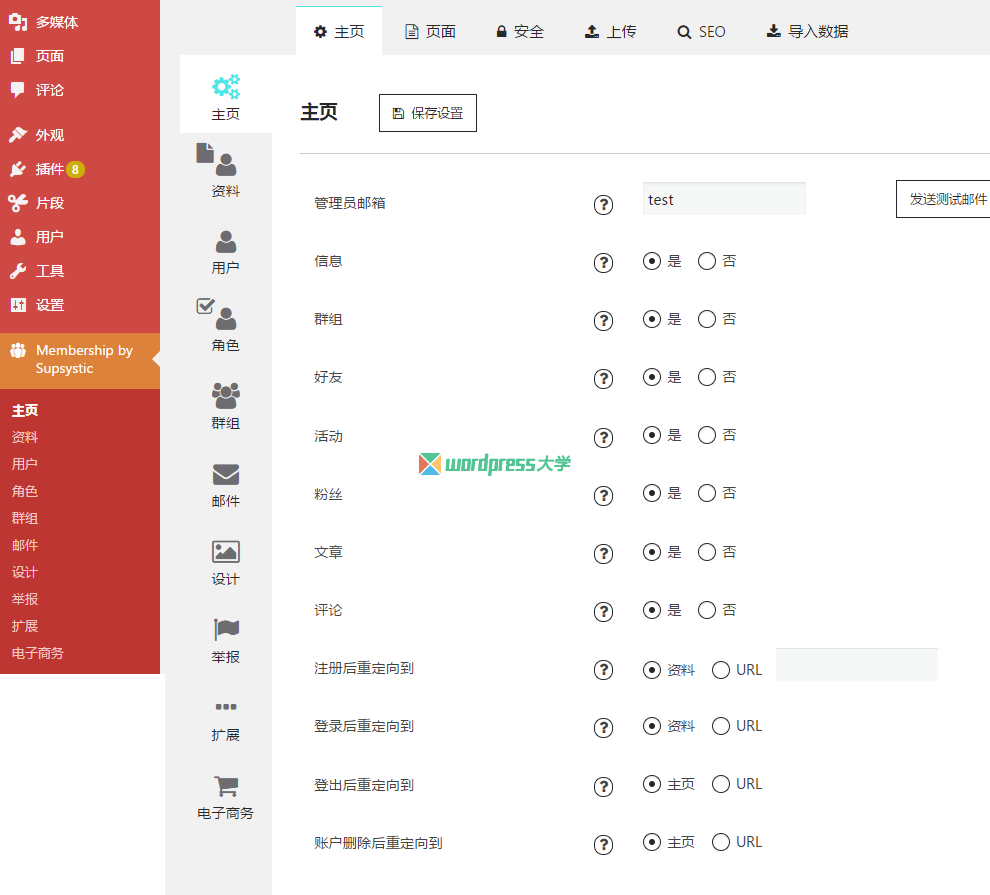Open the 电子商务 shopping cart icon
The image size is (990, 895).
coord(225,786)
